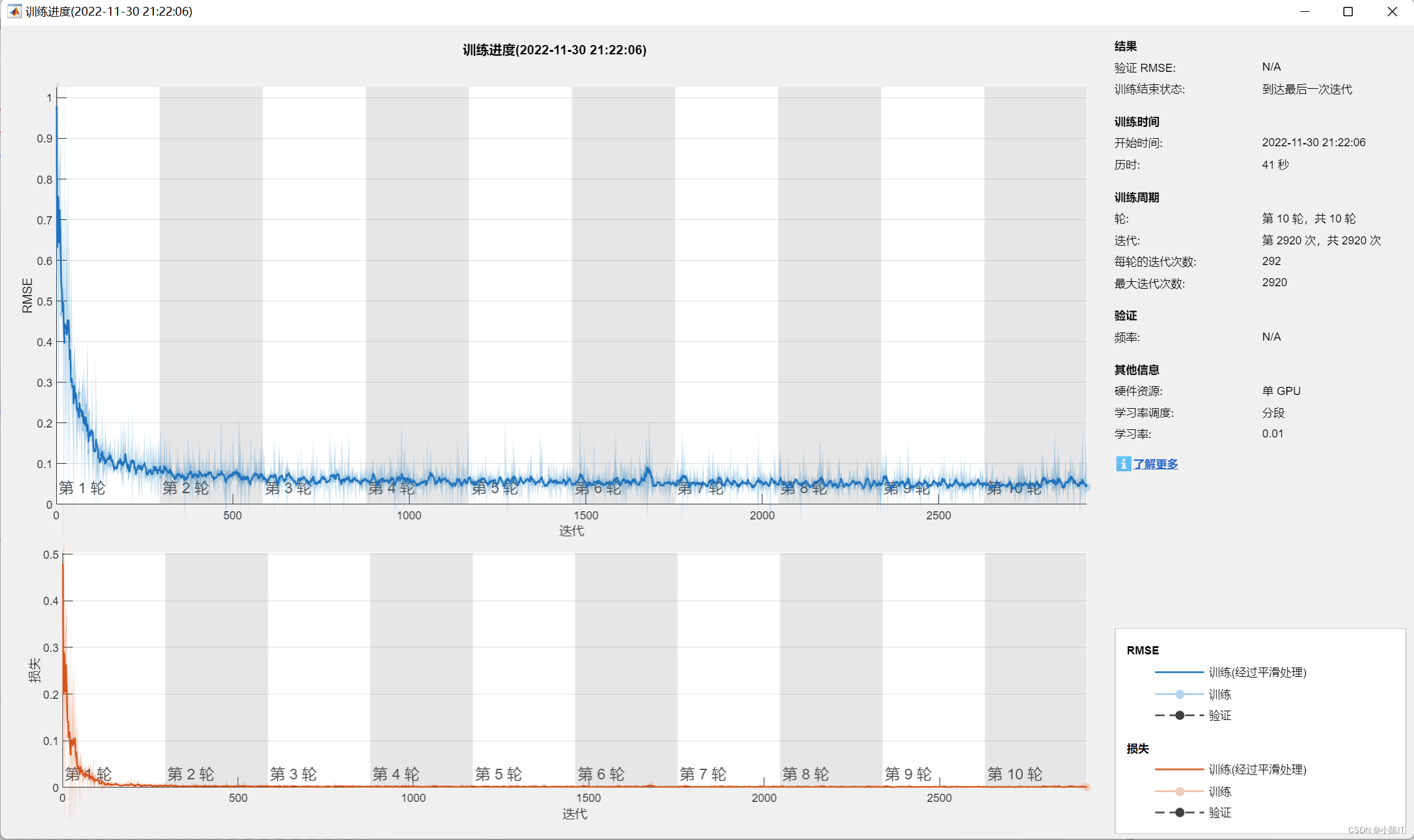
Task: Click the 损失 训练 legend marker
Action: pyautogui.click(x=1180, y=792)
